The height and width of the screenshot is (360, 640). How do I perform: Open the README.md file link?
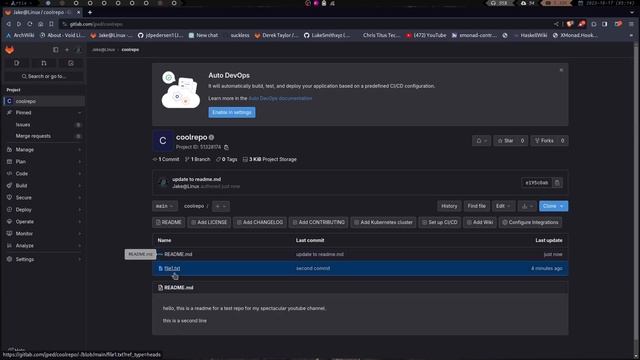point(178,254)
